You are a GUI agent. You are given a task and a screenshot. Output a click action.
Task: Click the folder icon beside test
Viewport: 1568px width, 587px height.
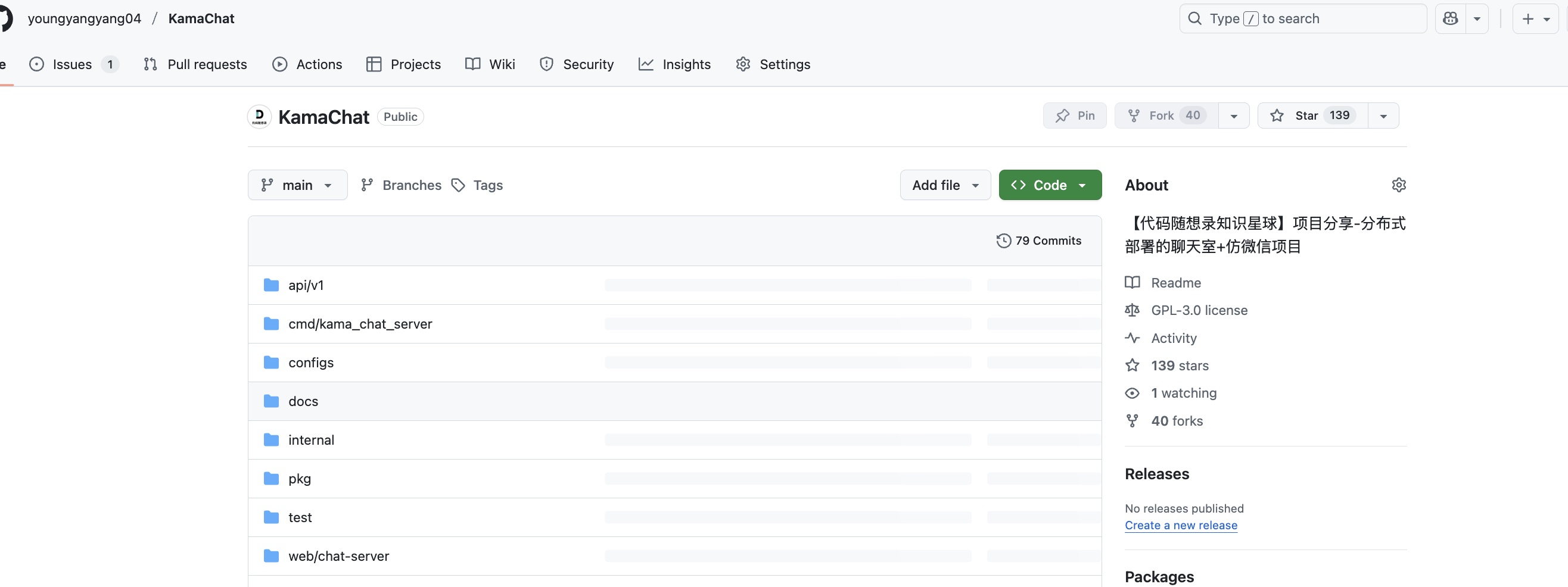tap(271, 518)
